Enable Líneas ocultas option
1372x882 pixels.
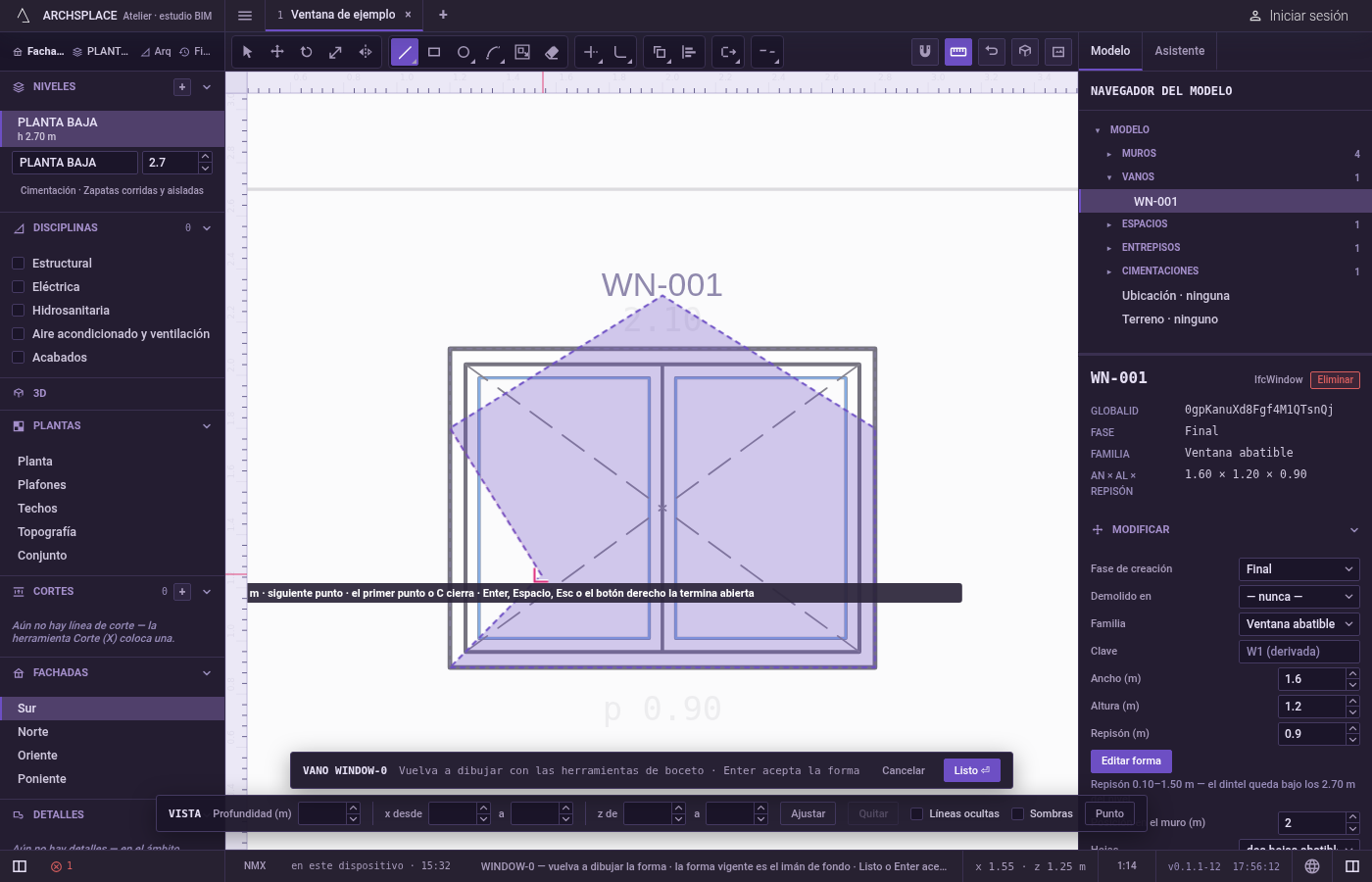(x=916, y=813)
